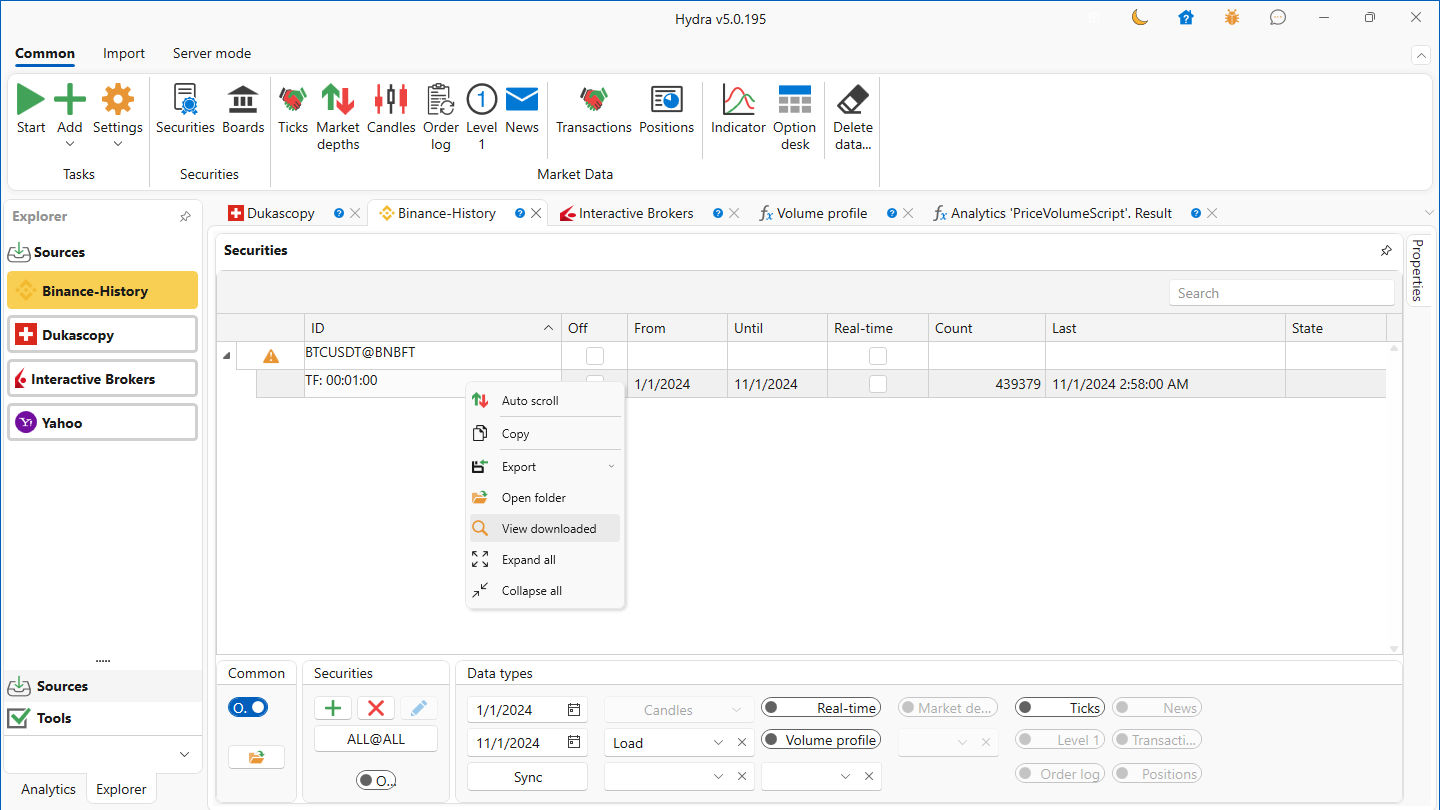Collapse the BTCUSDT@BNBFT tree row
This screenshot has width=1440, height=810.
[226, 356]
